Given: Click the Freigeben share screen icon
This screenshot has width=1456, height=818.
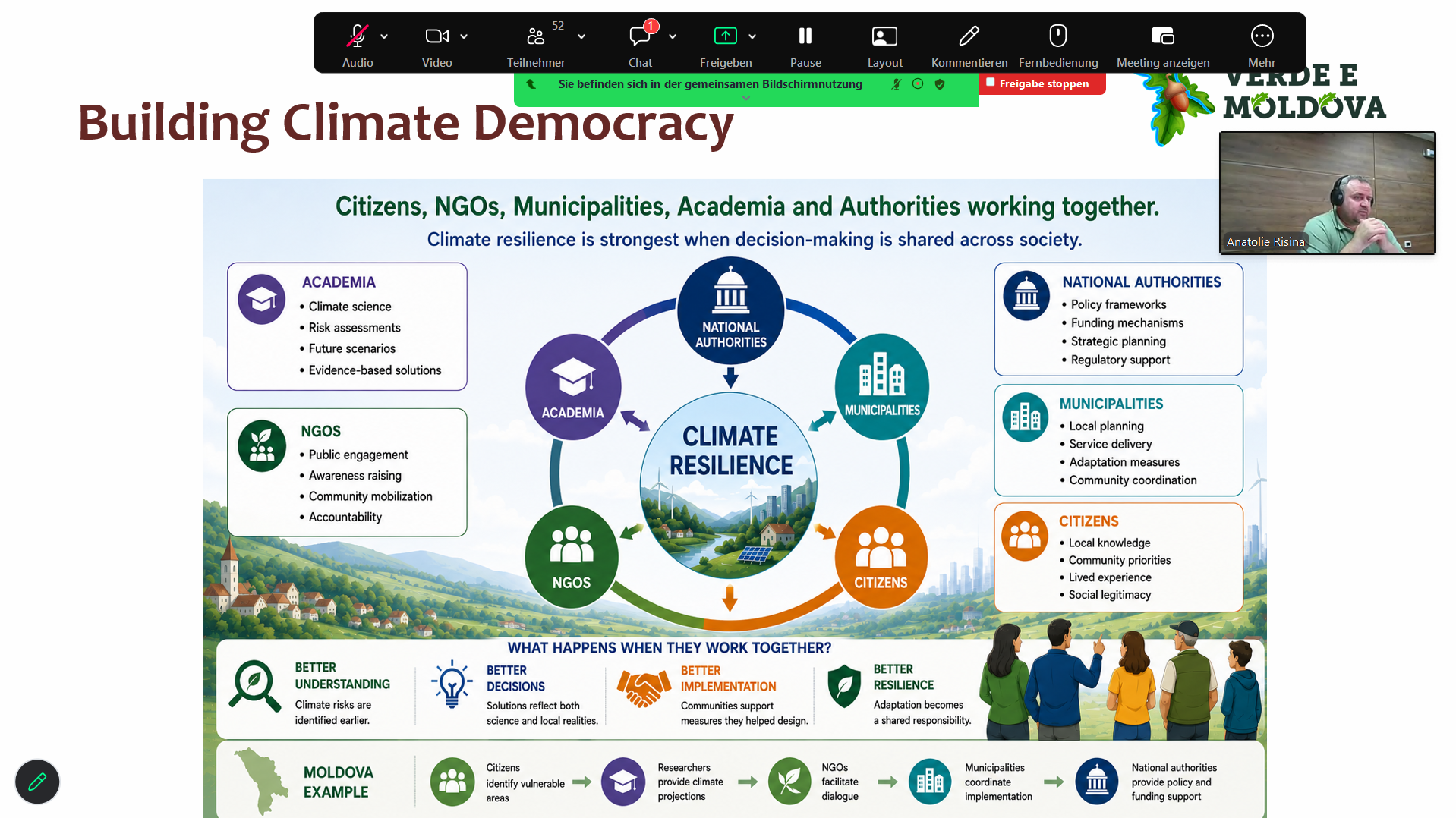Looking at the screenshot, I should point(726,36).
